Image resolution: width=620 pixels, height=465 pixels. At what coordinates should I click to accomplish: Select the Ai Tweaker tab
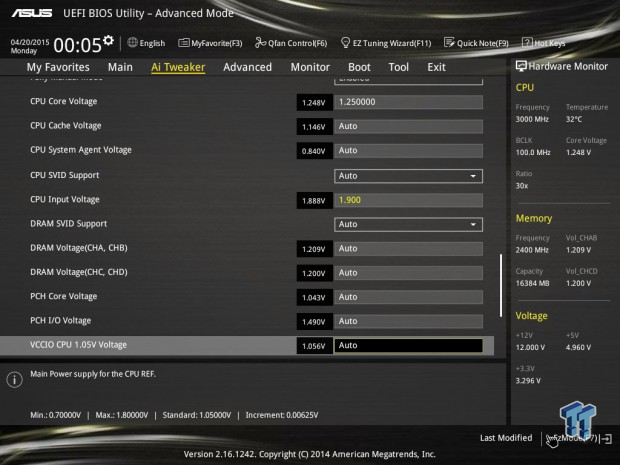[x=178, y=67]
